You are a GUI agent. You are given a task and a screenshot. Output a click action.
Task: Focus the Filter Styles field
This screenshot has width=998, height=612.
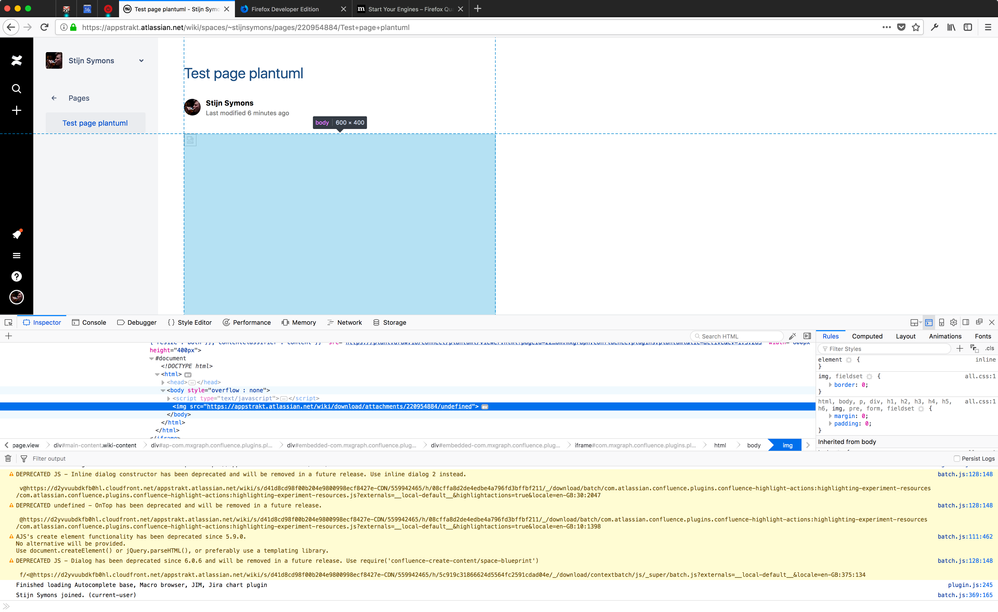click(885, 349)
